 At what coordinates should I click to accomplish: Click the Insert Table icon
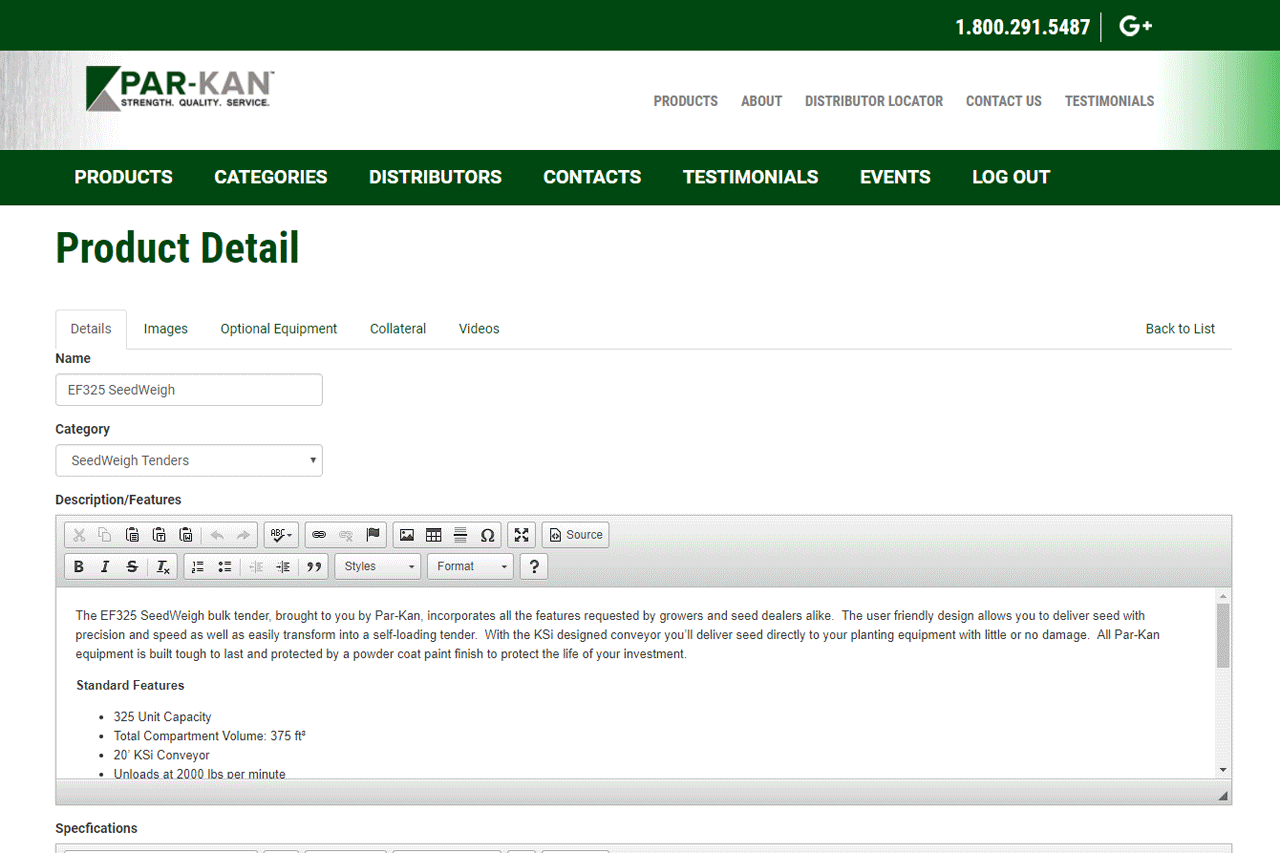434,535
